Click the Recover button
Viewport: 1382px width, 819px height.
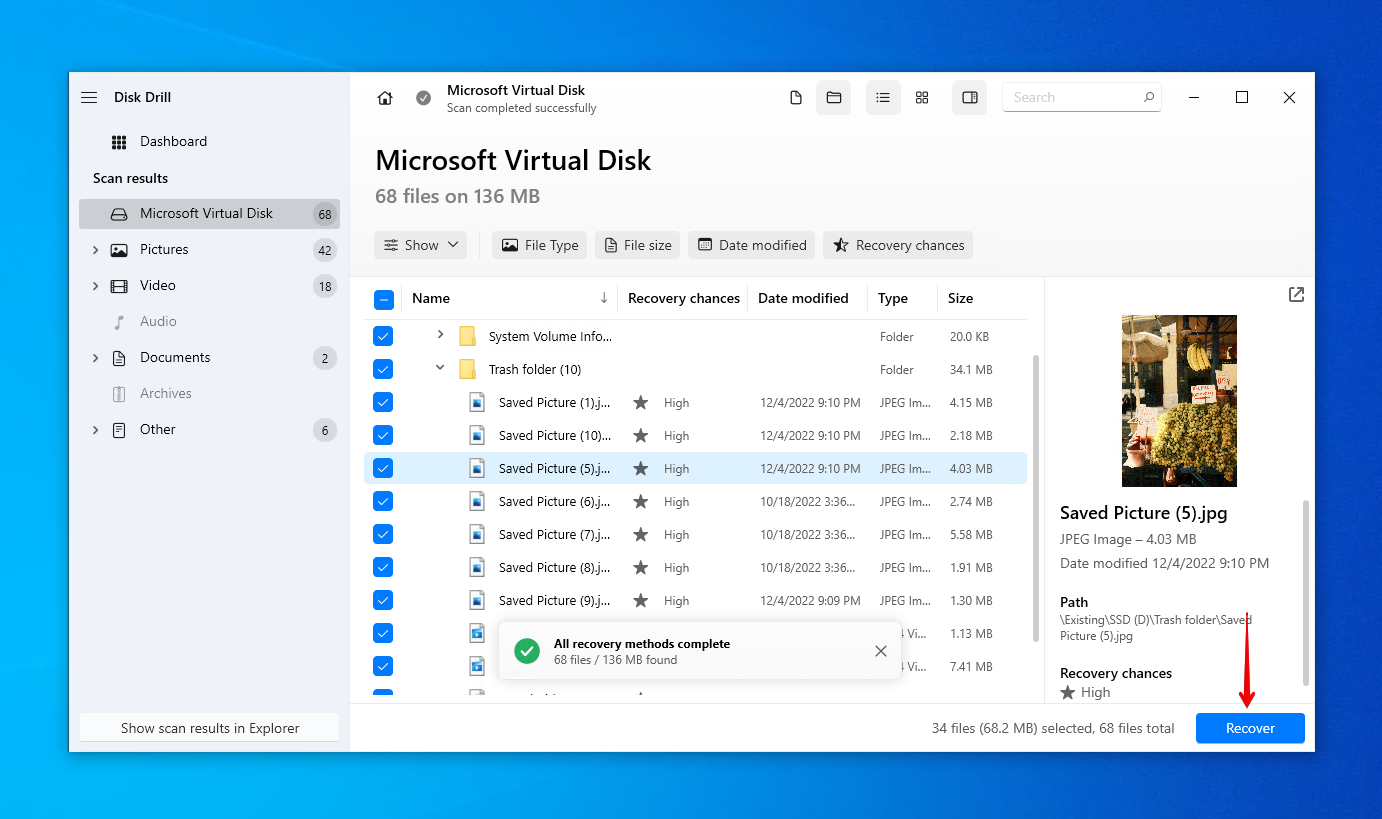click(1250, 728)
